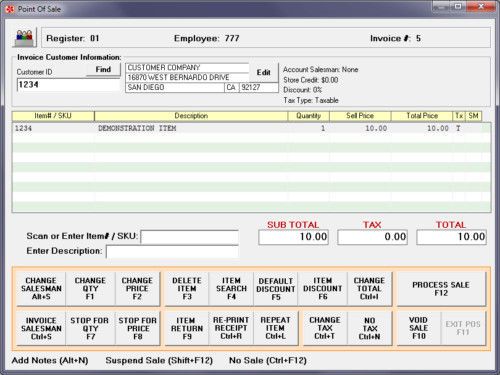500x375 pixels.
Task: Click the No Tax Ctrl+N button
Action: click(369, 328)
